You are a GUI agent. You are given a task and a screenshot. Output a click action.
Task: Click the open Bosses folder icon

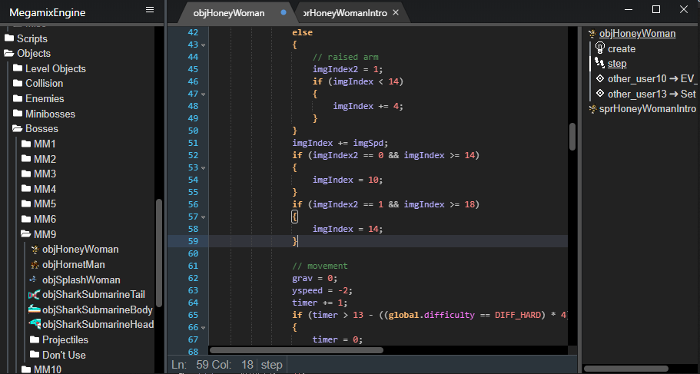[17, 129]
